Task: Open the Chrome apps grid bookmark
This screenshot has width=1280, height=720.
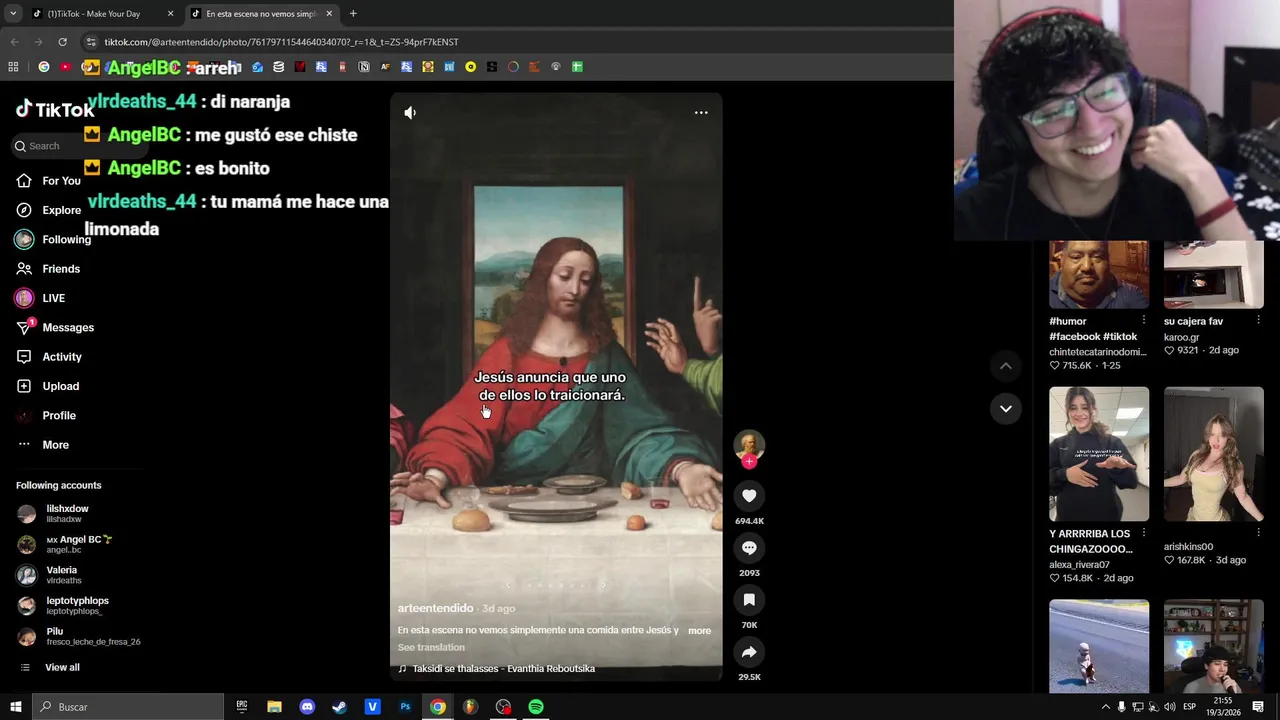Action: pos(13,67)
